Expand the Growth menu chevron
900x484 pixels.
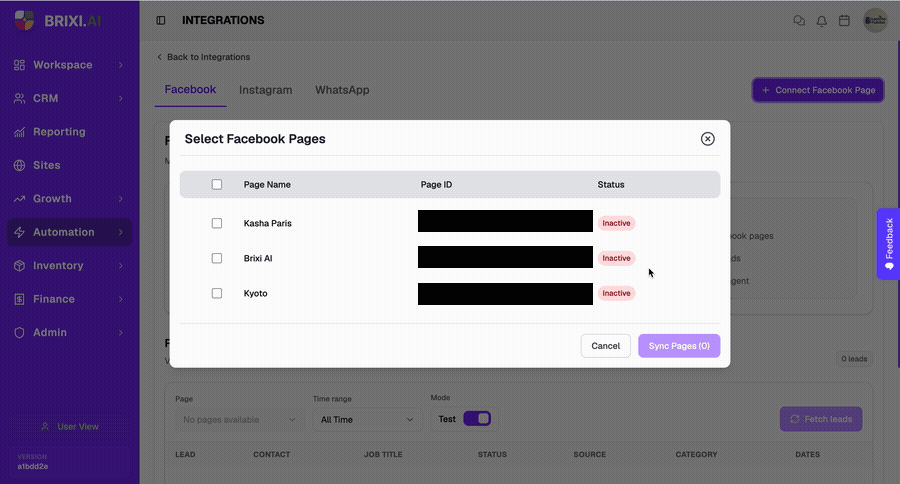point(121,199)
